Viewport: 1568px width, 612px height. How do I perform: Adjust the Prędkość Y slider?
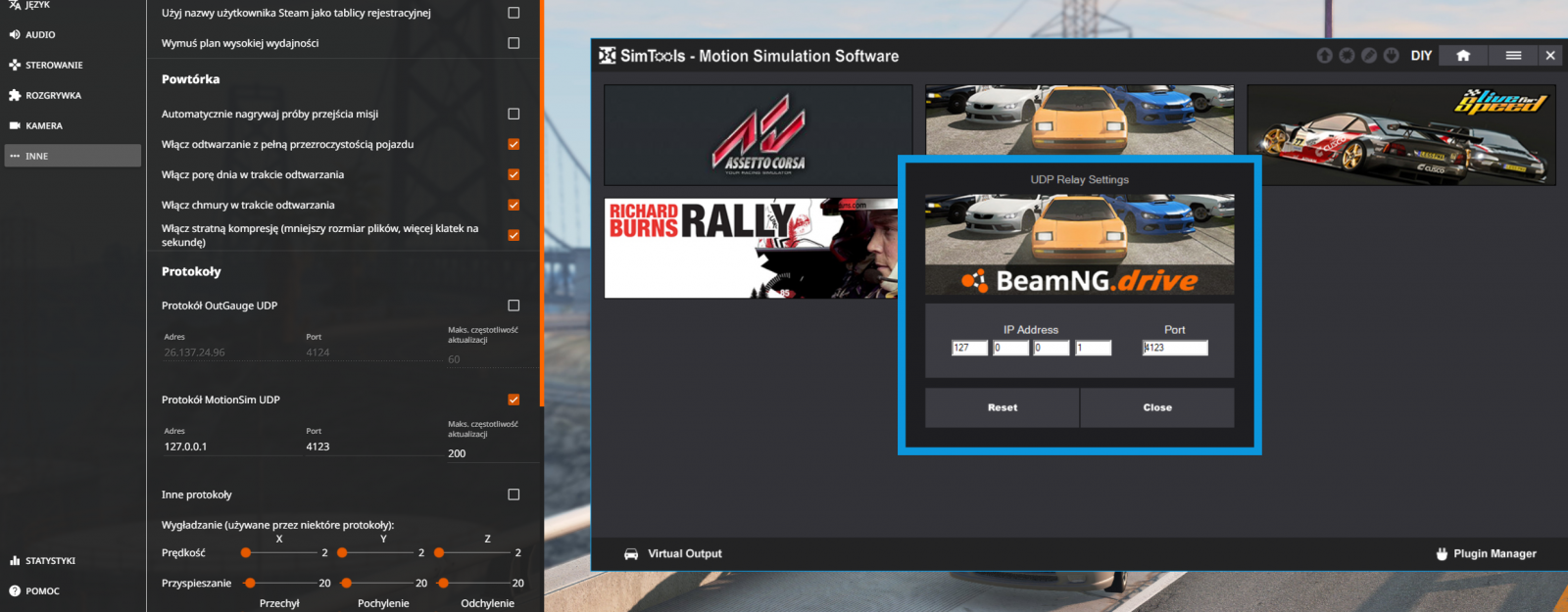[x=377, y=553]
